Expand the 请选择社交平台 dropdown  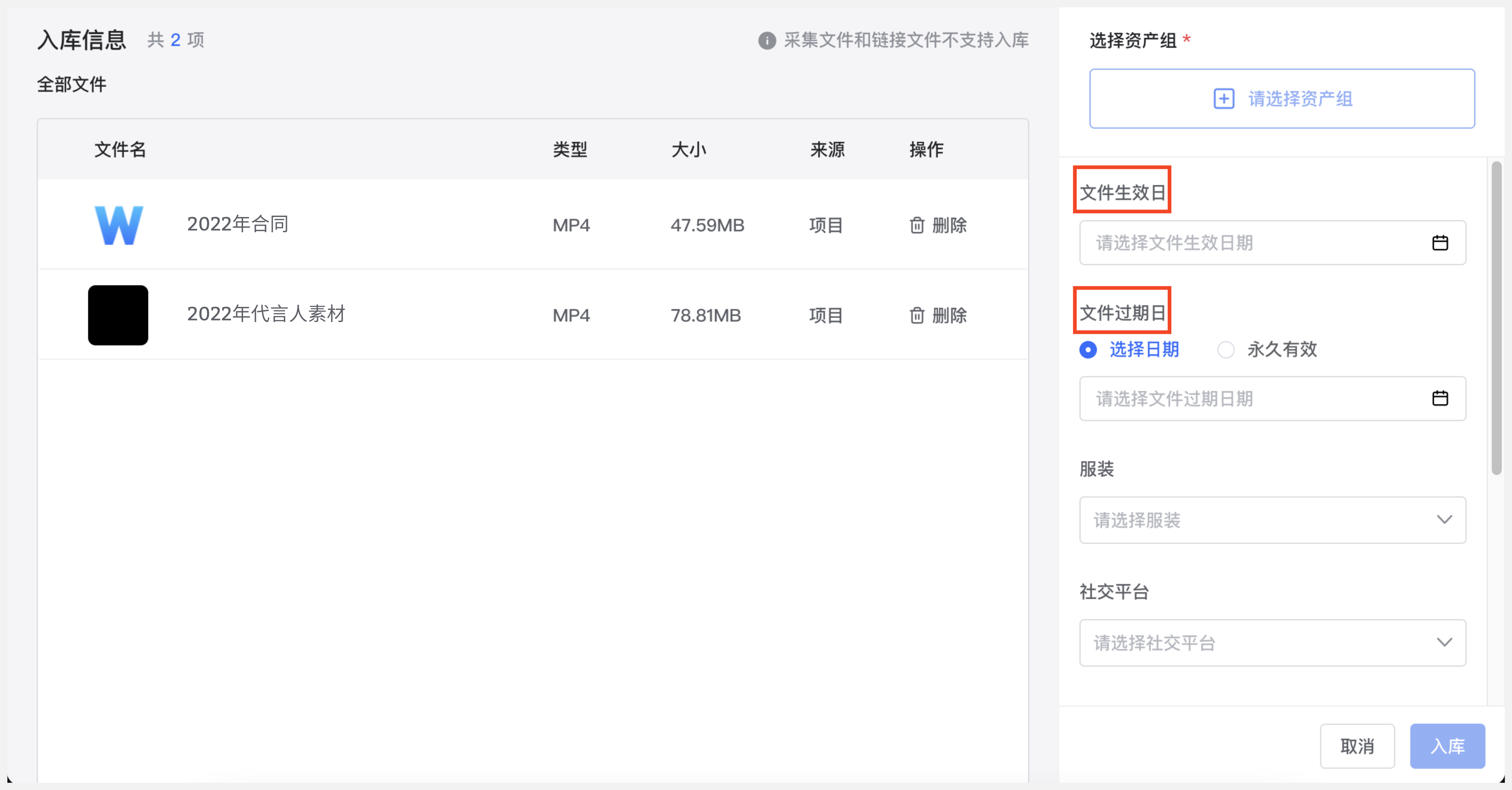click(1272, 643)
